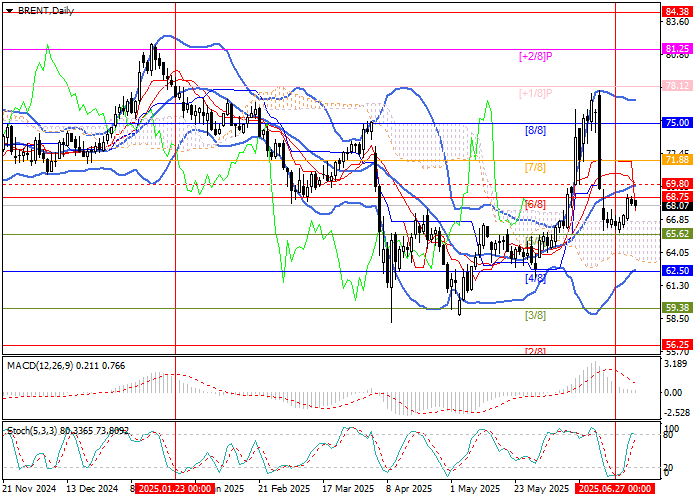Open the dropdown arrow beside BRENT,Daily
Image resolution: width=700 pixels, height=500 pixels.
pos(10,11)
